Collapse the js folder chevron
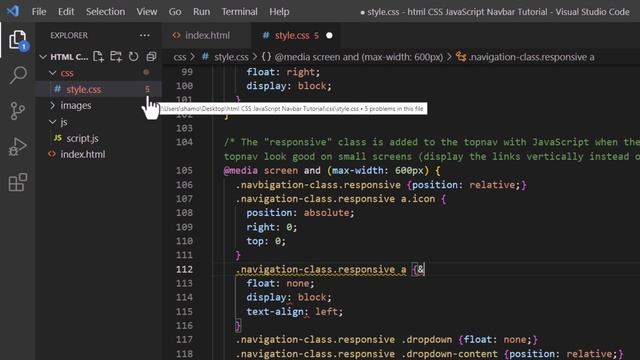The height and width of the screenshot is (360, 640). pos(52,122)
